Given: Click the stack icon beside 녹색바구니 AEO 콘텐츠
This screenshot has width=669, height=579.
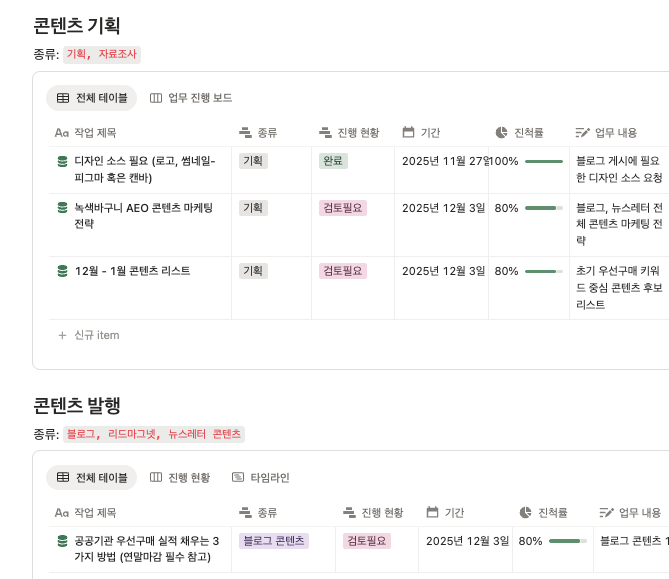Looking at the screenshot, I should tap(62, 208).
